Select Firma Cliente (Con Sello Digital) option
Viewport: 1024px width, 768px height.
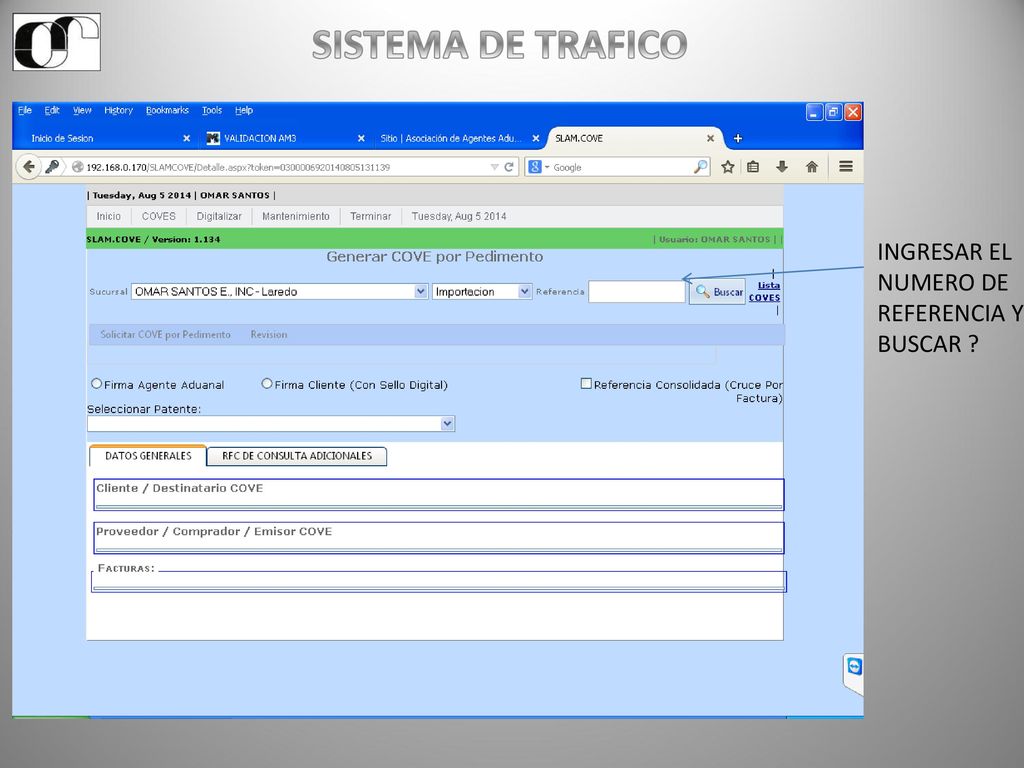click(x=266, y=384)
